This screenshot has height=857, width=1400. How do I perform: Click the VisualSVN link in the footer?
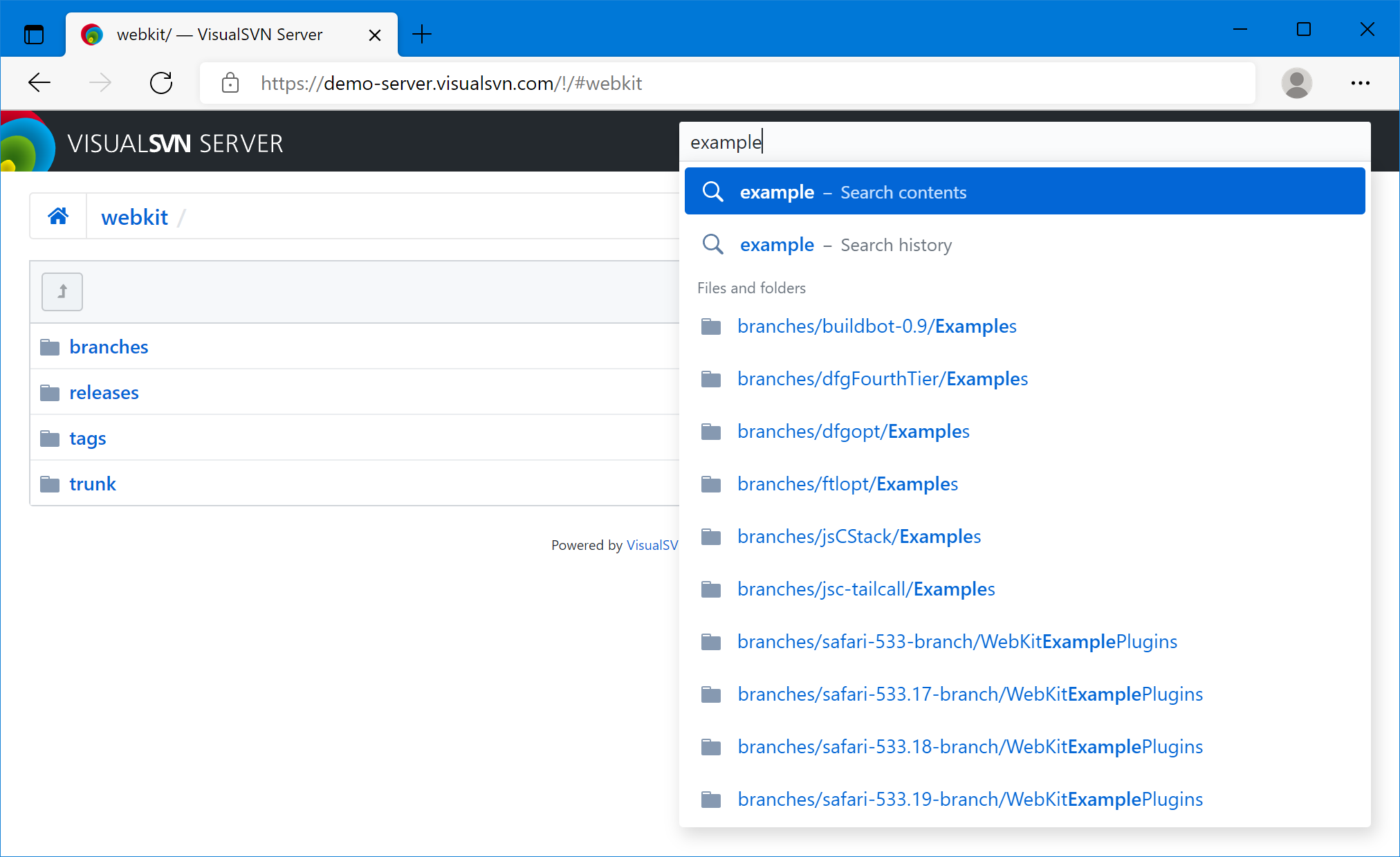(652, 545)
